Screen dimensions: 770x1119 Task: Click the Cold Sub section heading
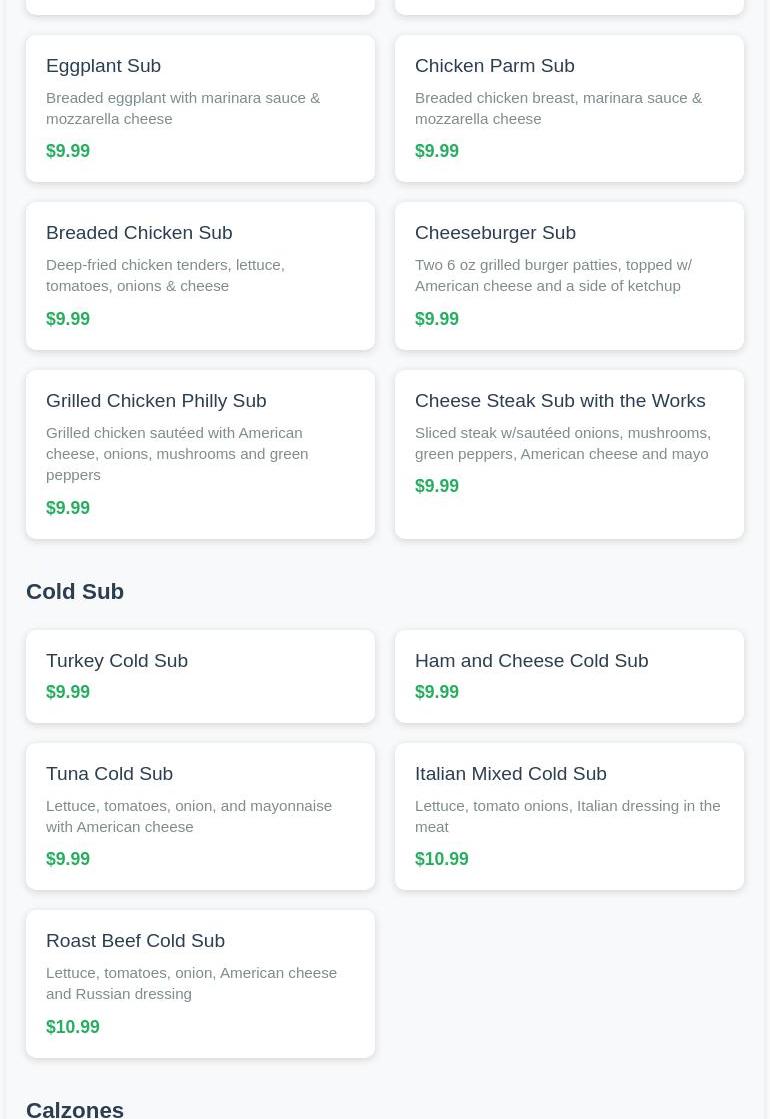pos(75,591)
